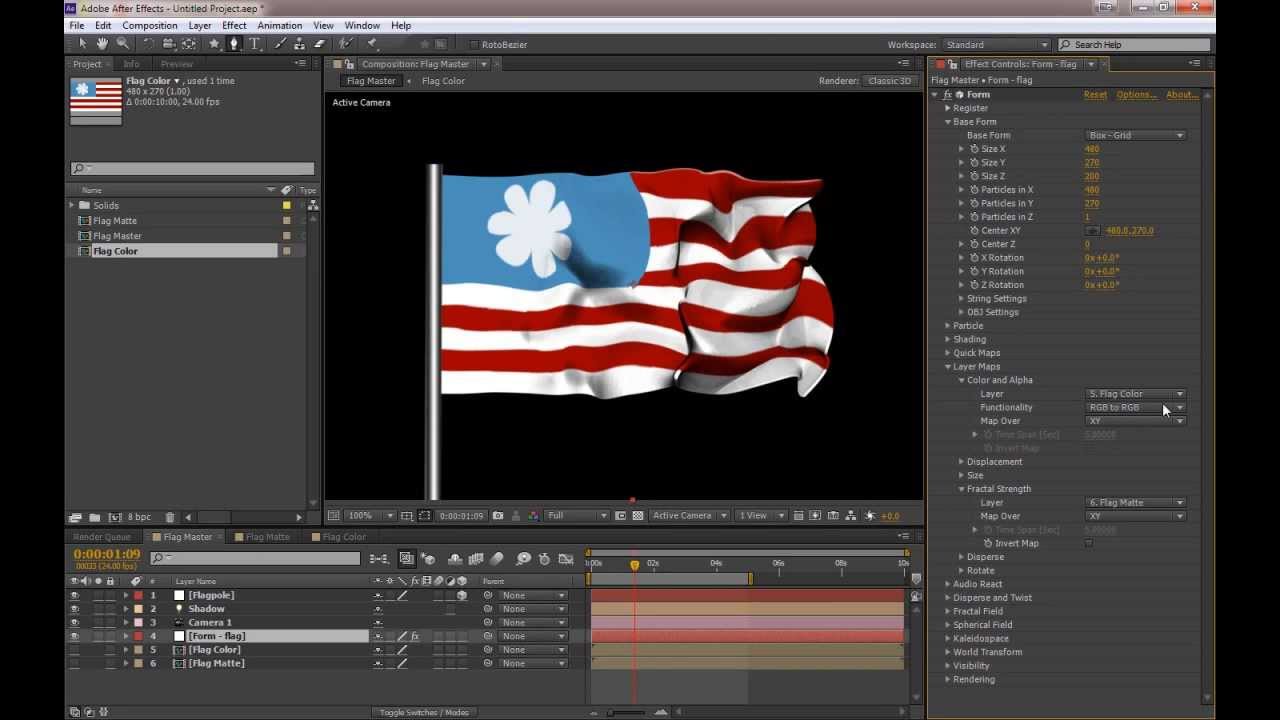The height and width of the screenshot is (720, 1280).
Task: Check Invert Map under Fractal Strength
Action: 1089,543
